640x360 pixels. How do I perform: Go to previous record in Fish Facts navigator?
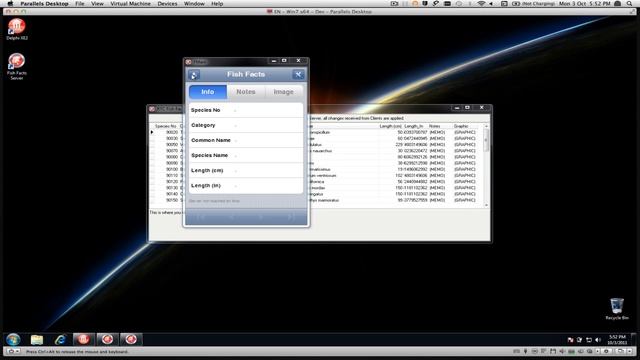tap(231, 217)
